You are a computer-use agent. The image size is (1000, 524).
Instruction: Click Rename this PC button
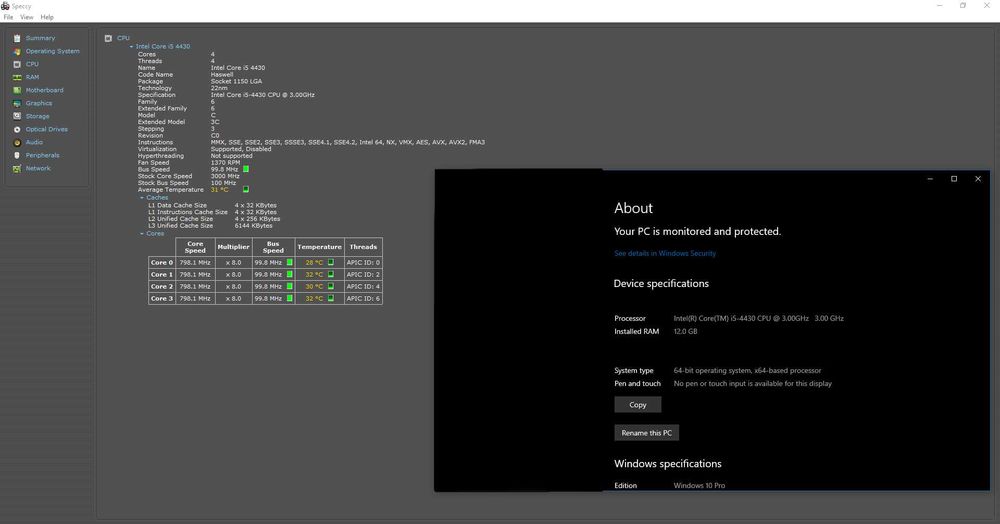click(647, 433)
